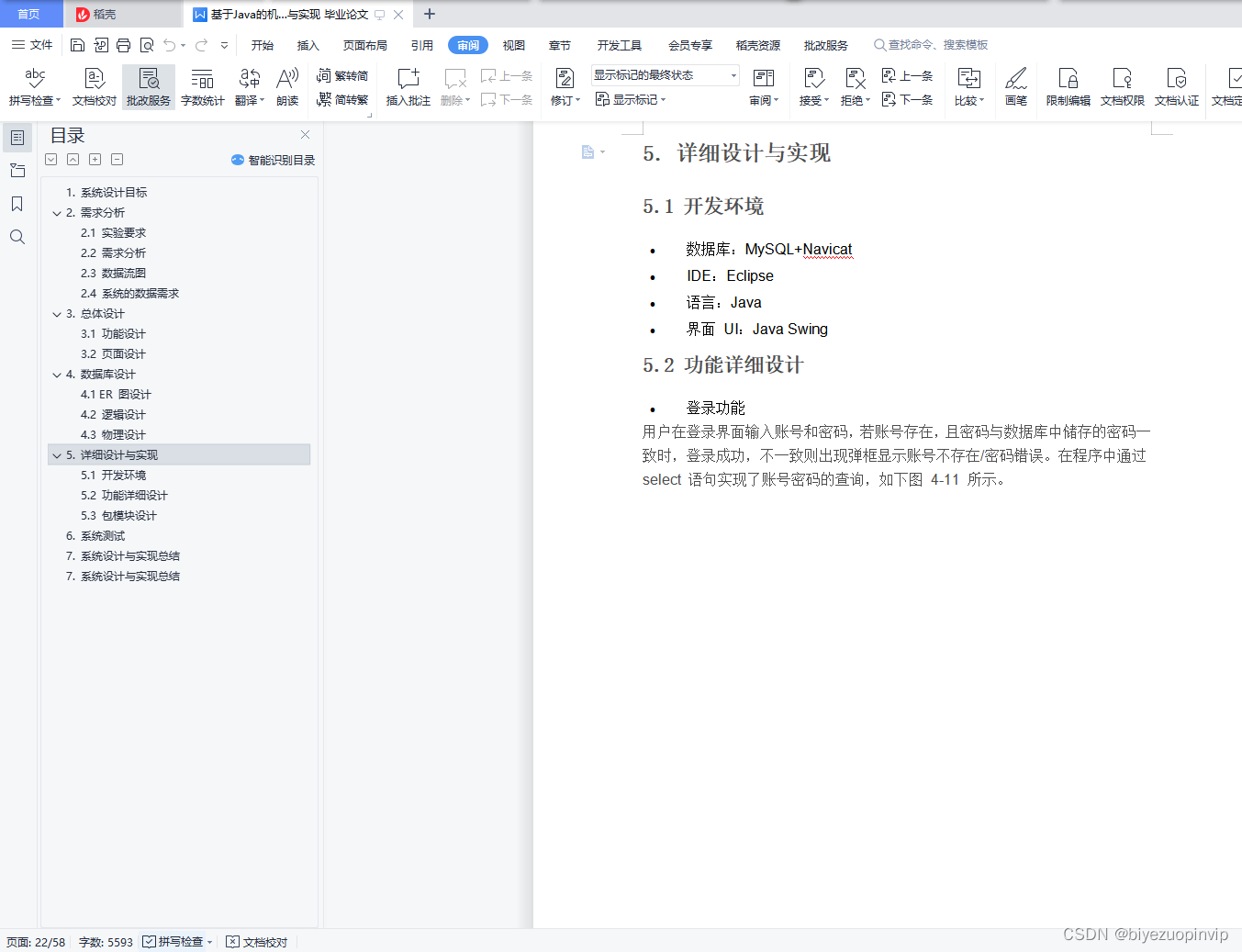The image size is (1242, 952).
Task: Expand the 修订 dropdown menu
Action: (x=565, y=100)
